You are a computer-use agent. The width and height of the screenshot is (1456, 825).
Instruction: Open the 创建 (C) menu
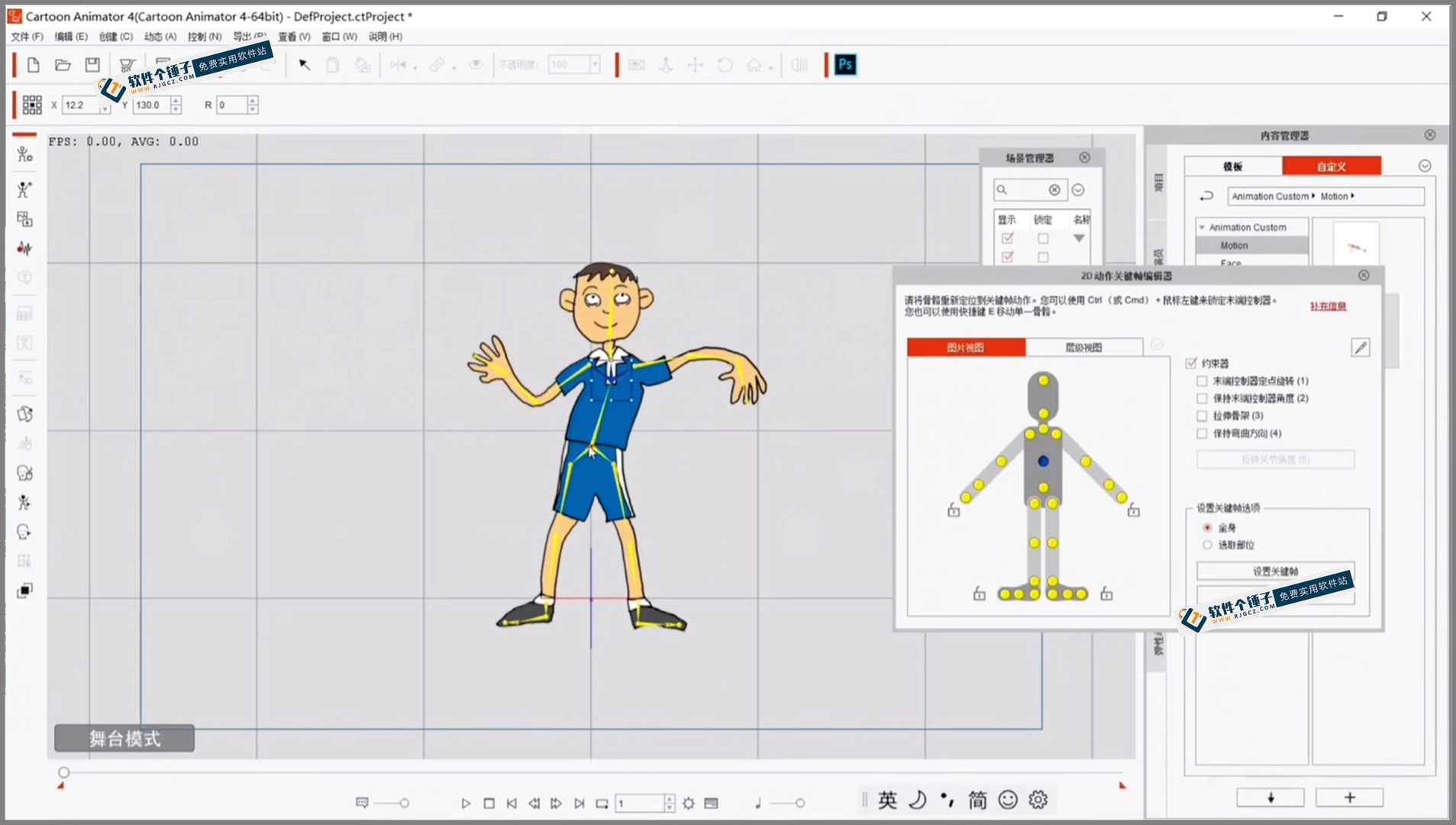(x=115, y=37)
